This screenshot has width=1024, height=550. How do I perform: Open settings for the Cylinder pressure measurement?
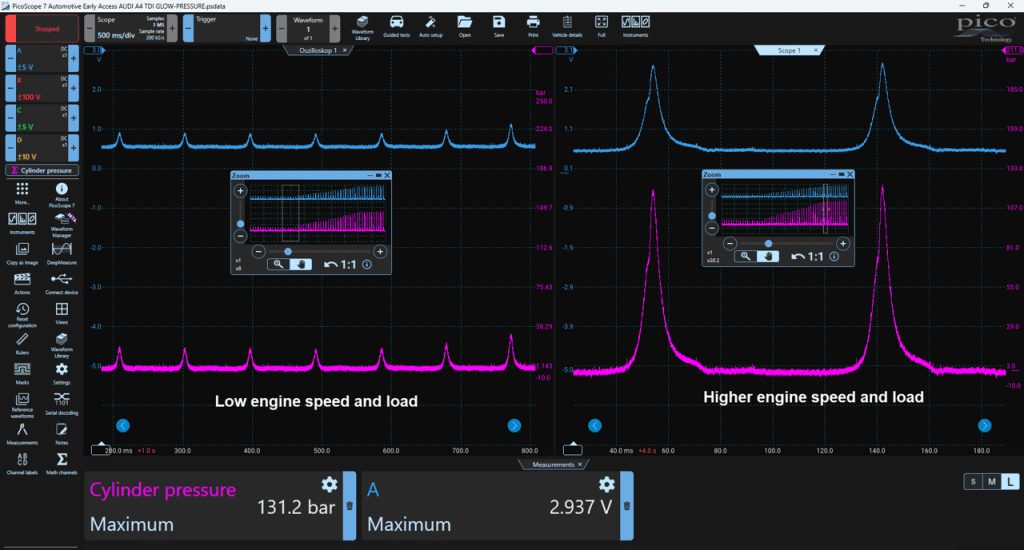pos(329,484)
